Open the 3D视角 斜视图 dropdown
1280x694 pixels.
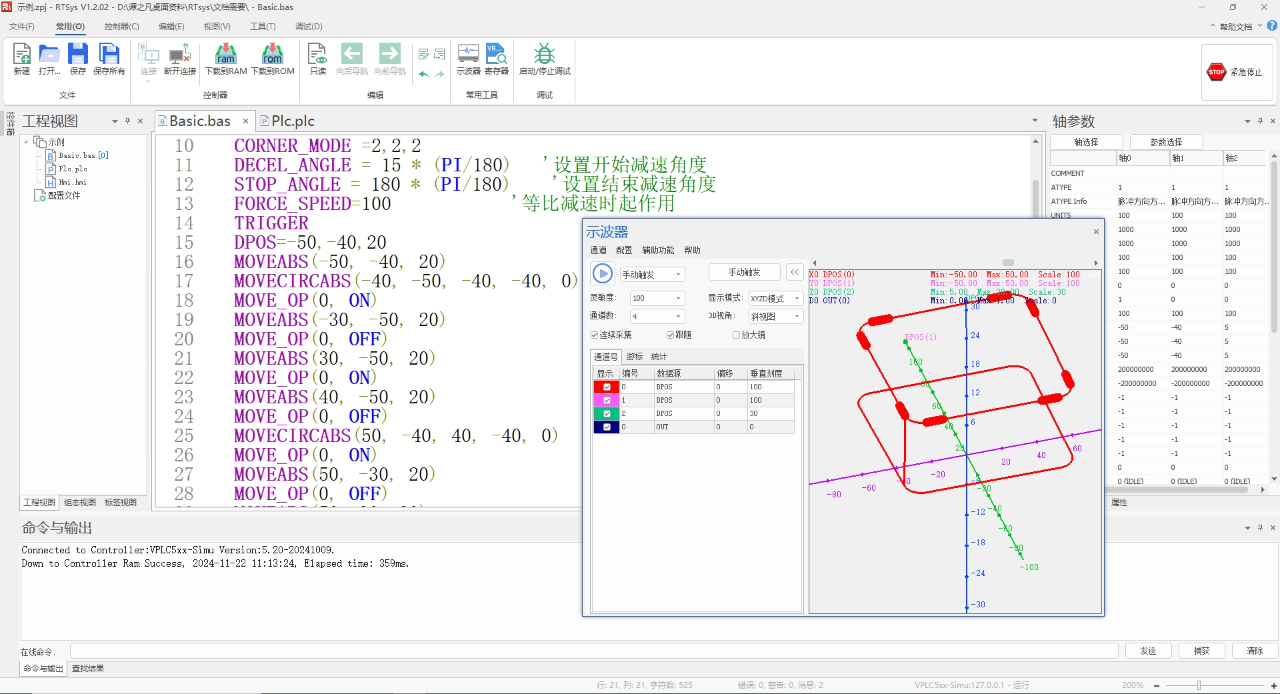pos(776,316)
